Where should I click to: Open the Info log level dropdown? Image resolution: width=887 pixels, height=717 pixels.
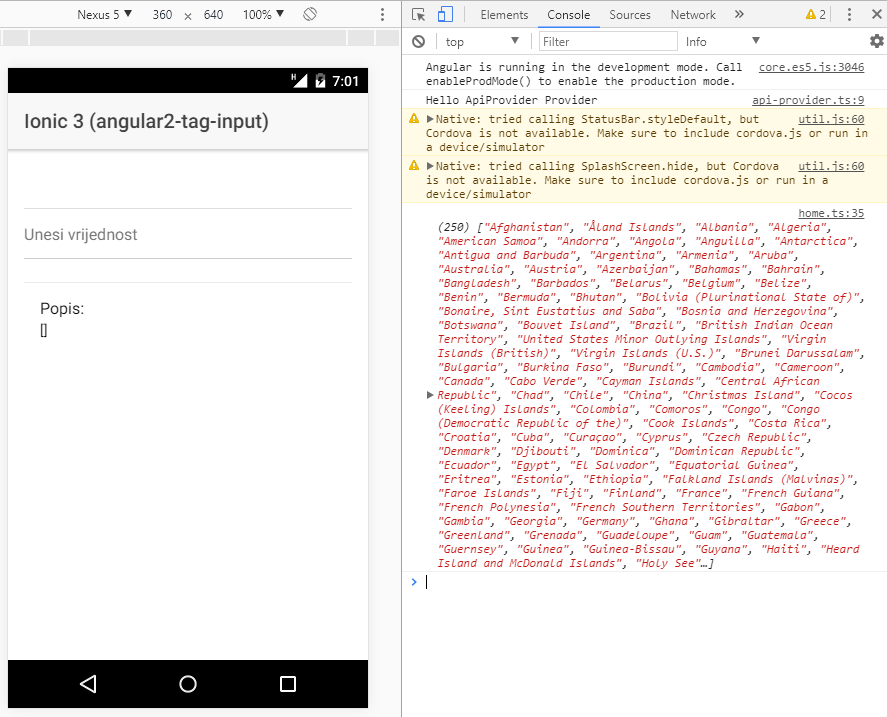tap(722, 41)
